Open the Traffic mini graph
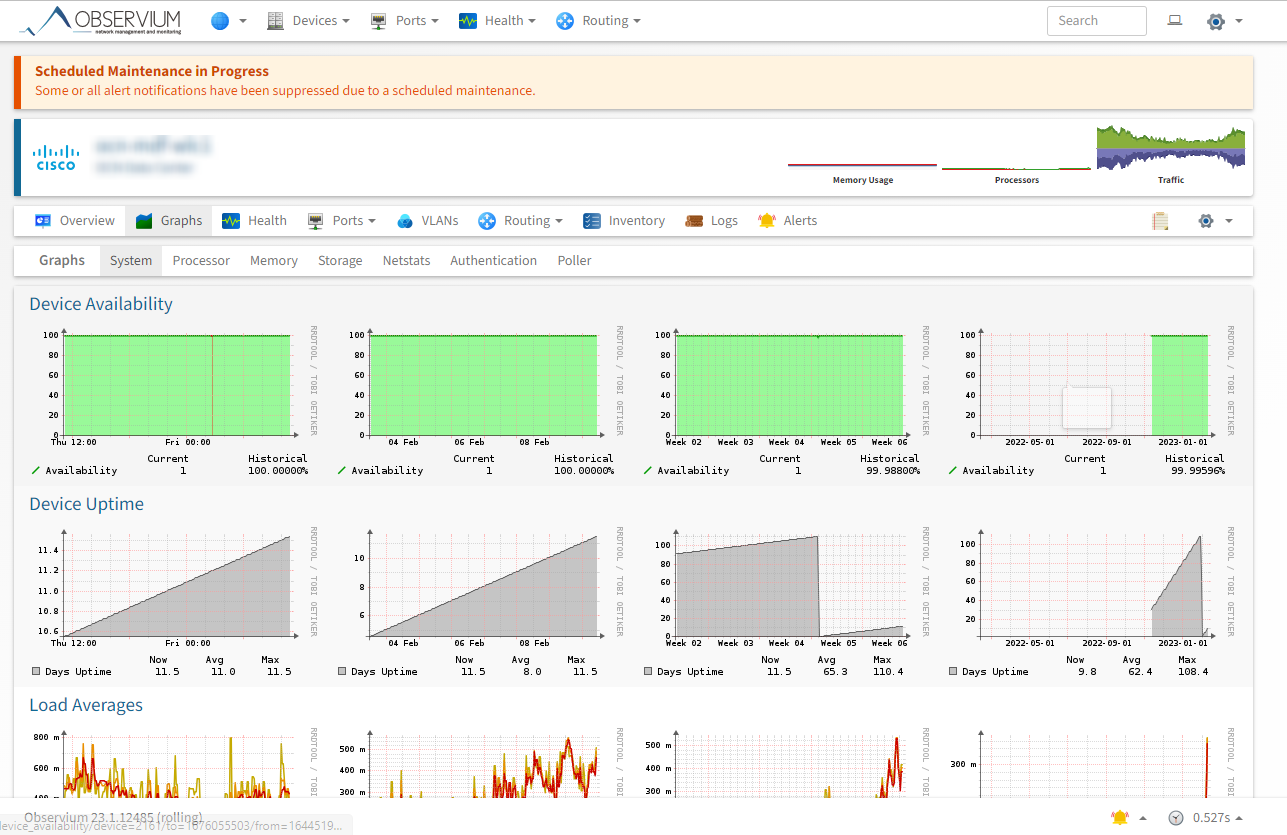This screenshot has height=835, width=1287. coord(1171,156)
